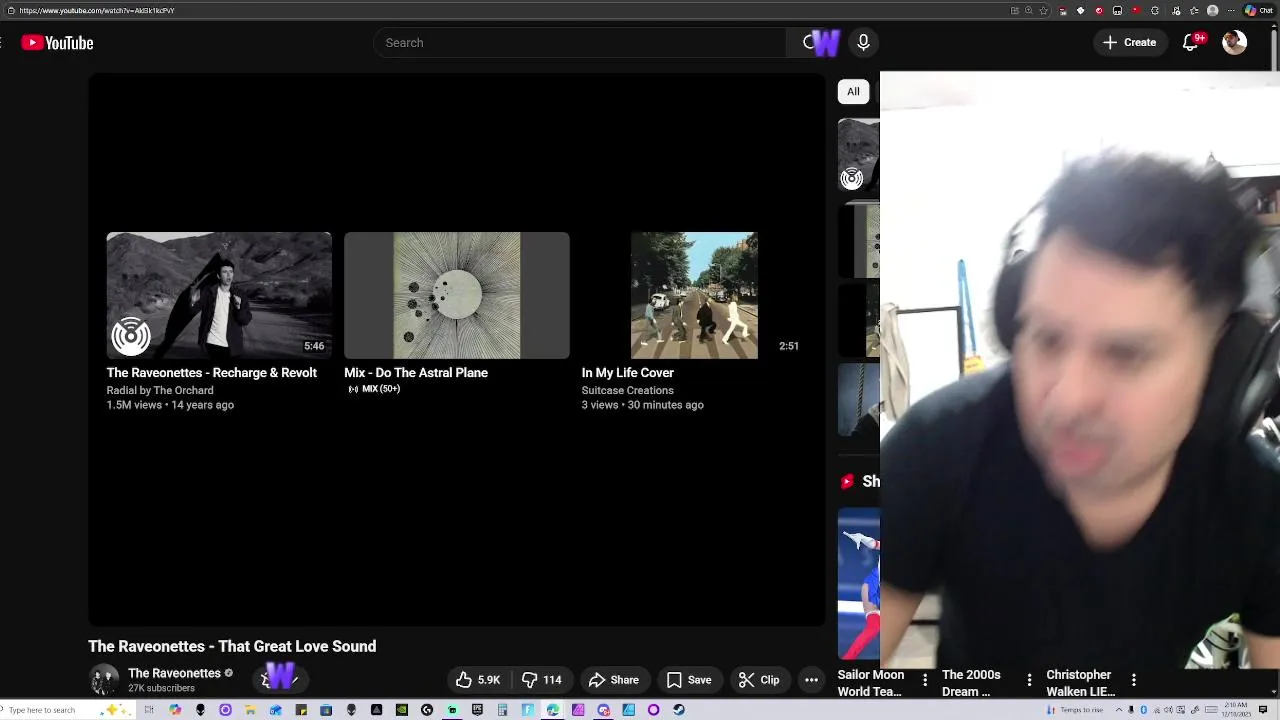Open the Steam icon on the taskbar
1280x720 pixels.
pos(679,710)
